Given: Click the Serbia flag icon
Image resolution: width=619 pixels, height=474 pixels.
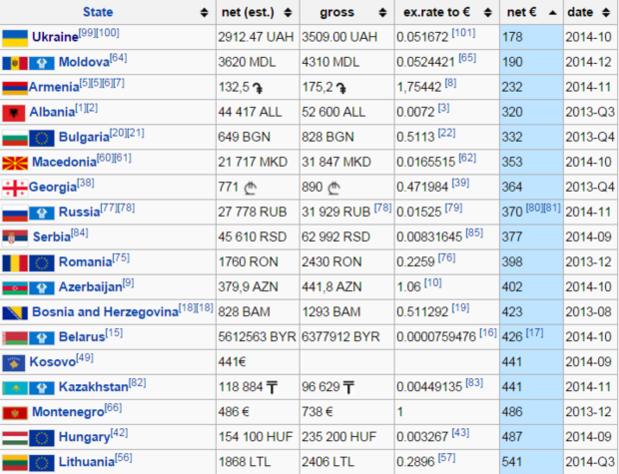Looking at the screenshot, I should point(15,238).
